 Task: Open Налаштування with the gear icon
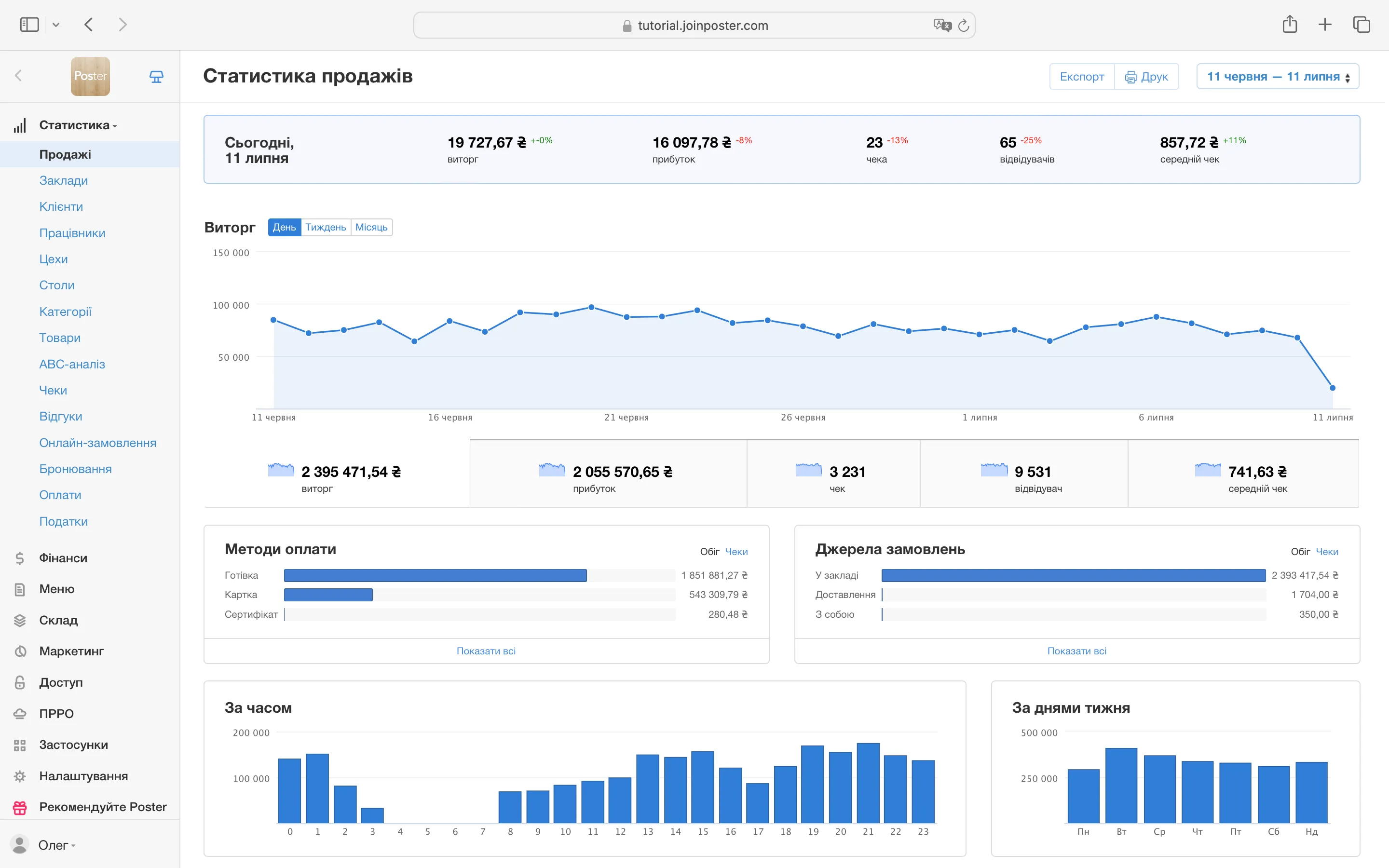19,775
